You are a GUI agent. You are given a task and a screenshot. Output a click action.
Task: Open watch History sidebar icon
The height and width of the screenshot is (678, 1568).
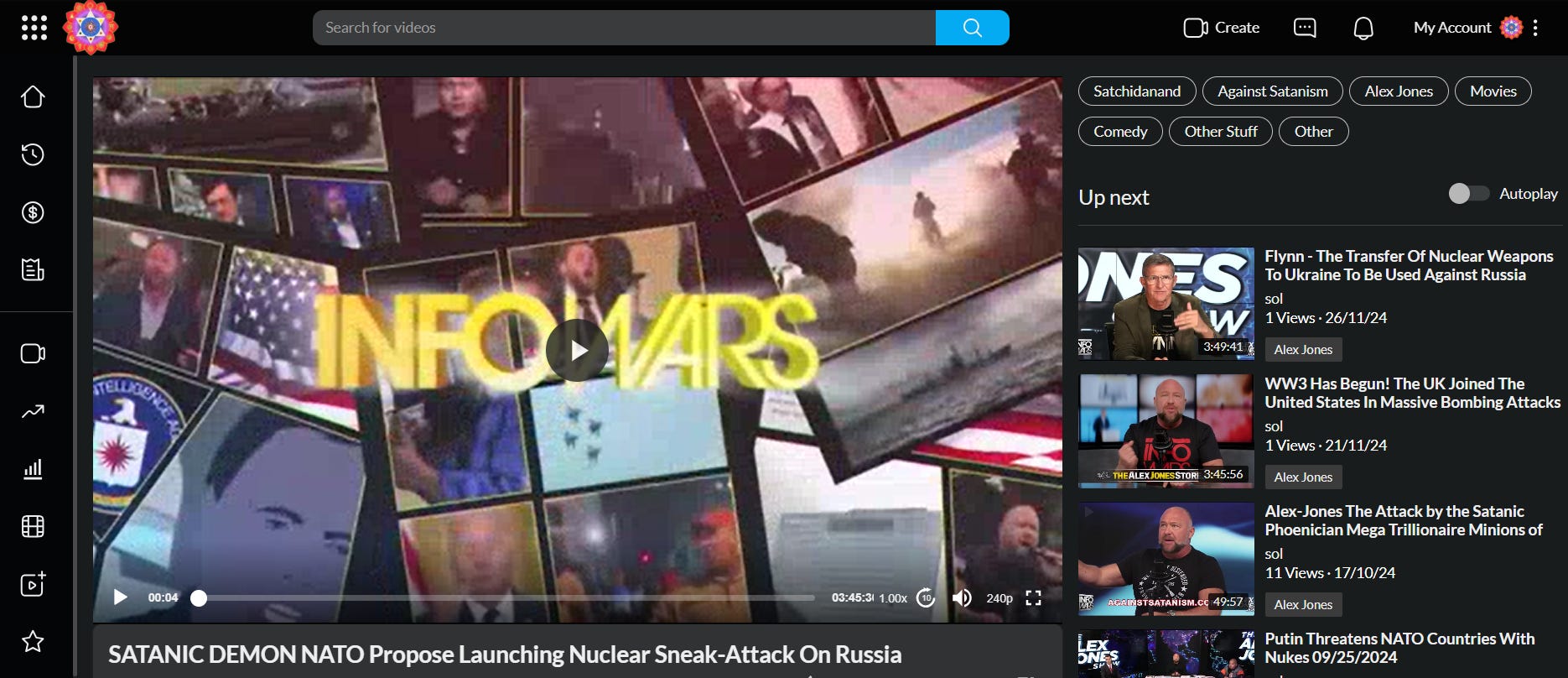coord(33,154)
